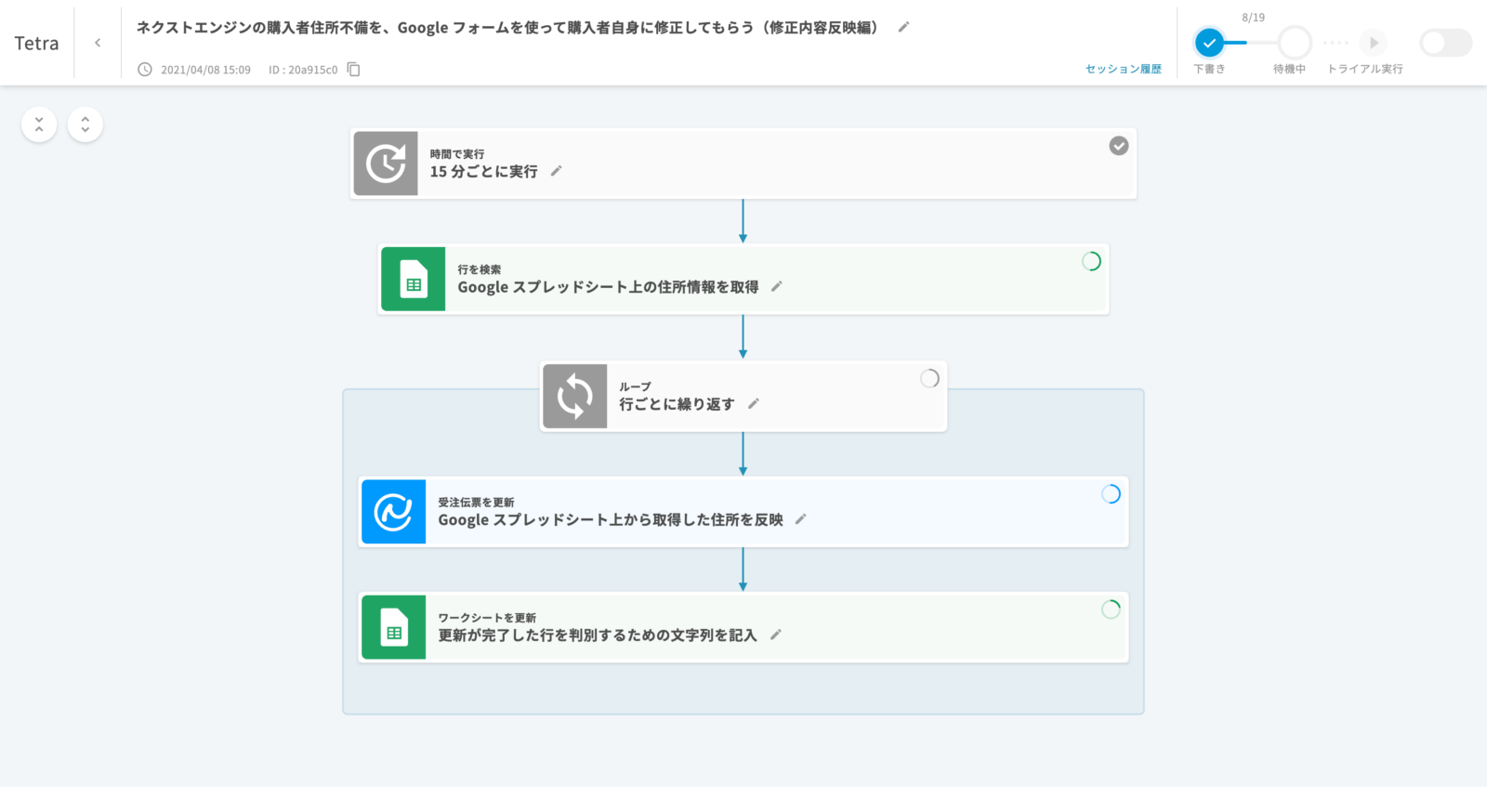Screen dimensions: 1487x812
Task: Click the status circle on 行ごとに繰り返す step
Action: click(x=929, y=378)
